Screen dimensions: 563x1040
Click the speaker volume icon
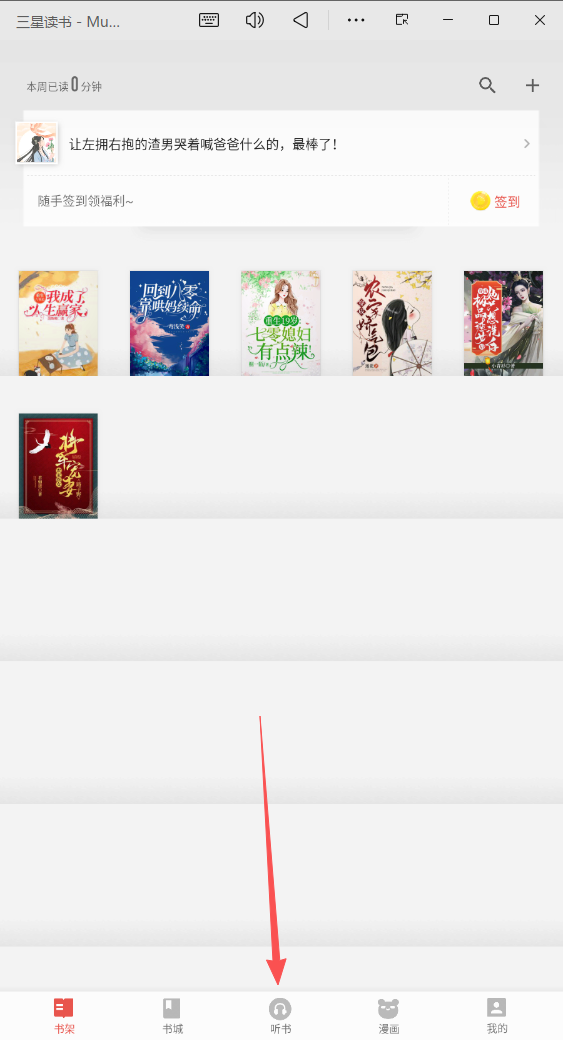(255, 20)
